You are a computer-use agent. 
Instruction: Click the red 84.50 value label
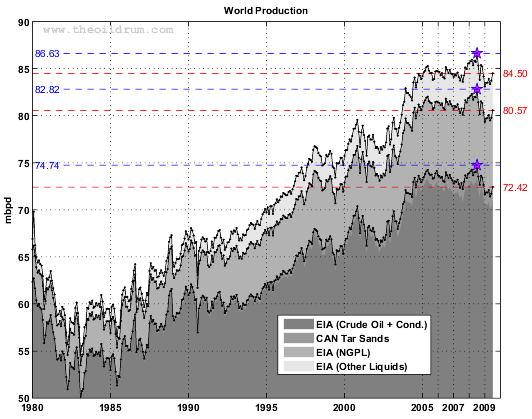point(515,74)
